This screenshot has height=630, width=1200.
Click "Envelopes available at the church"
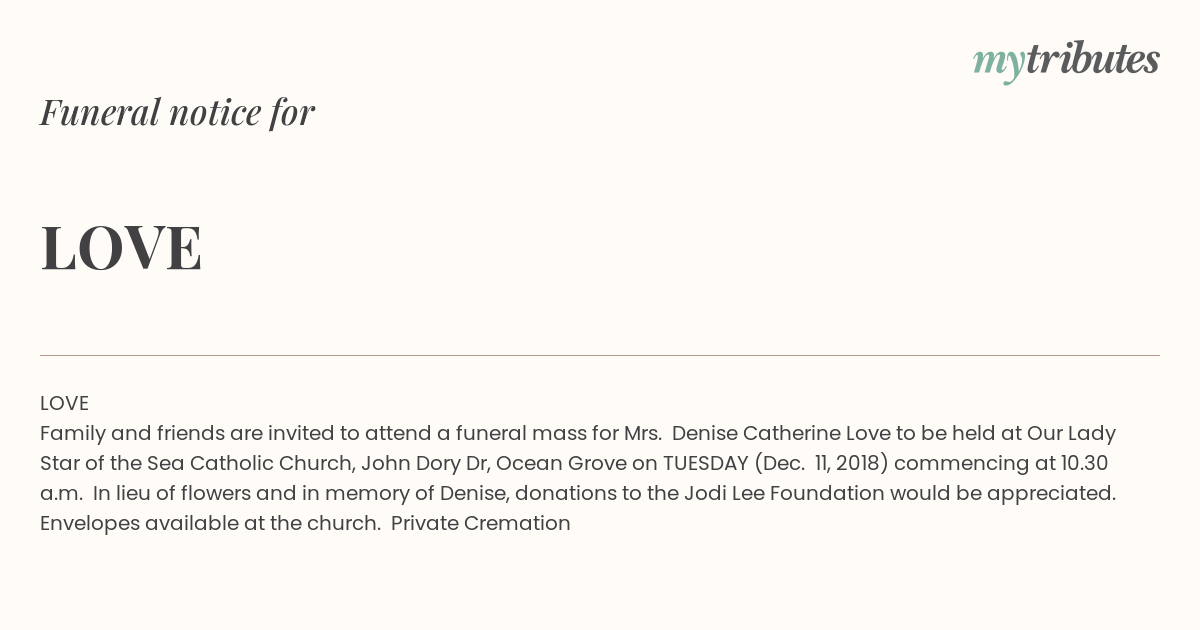209,523
